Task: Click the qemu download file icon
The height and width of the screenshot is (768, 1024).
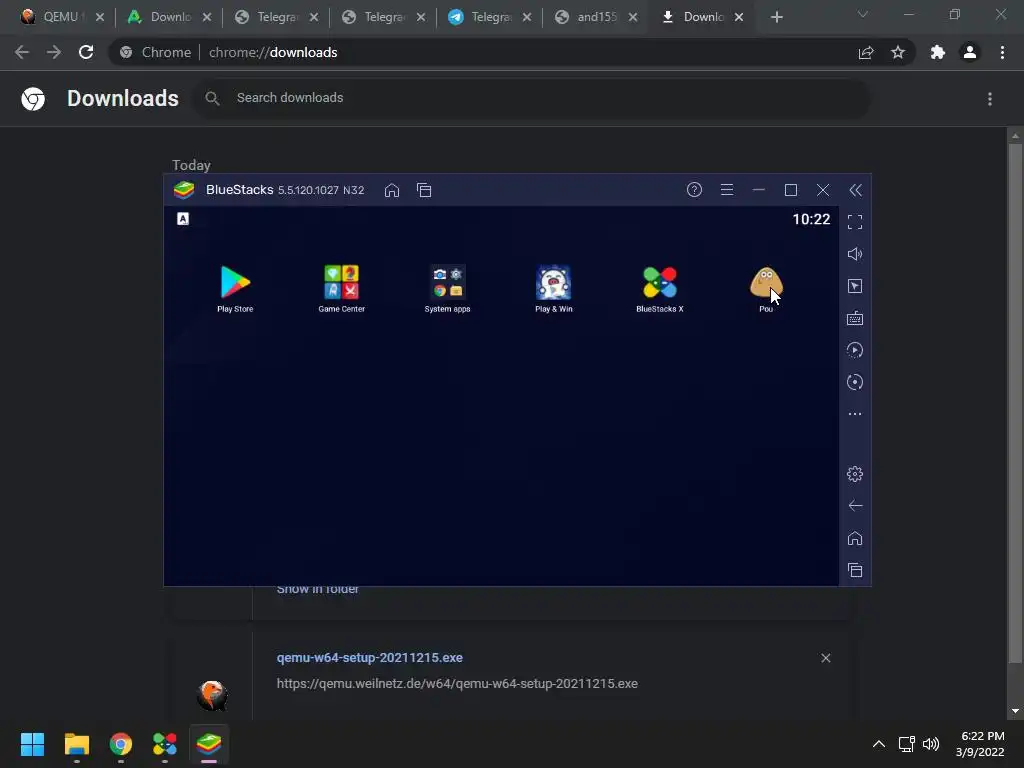Action: [212, 695]
